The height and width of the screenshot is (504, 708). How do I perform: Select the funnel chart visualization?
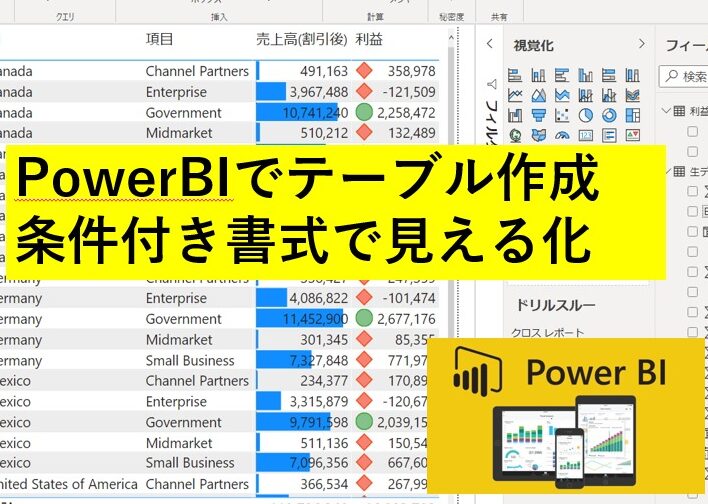538,116
